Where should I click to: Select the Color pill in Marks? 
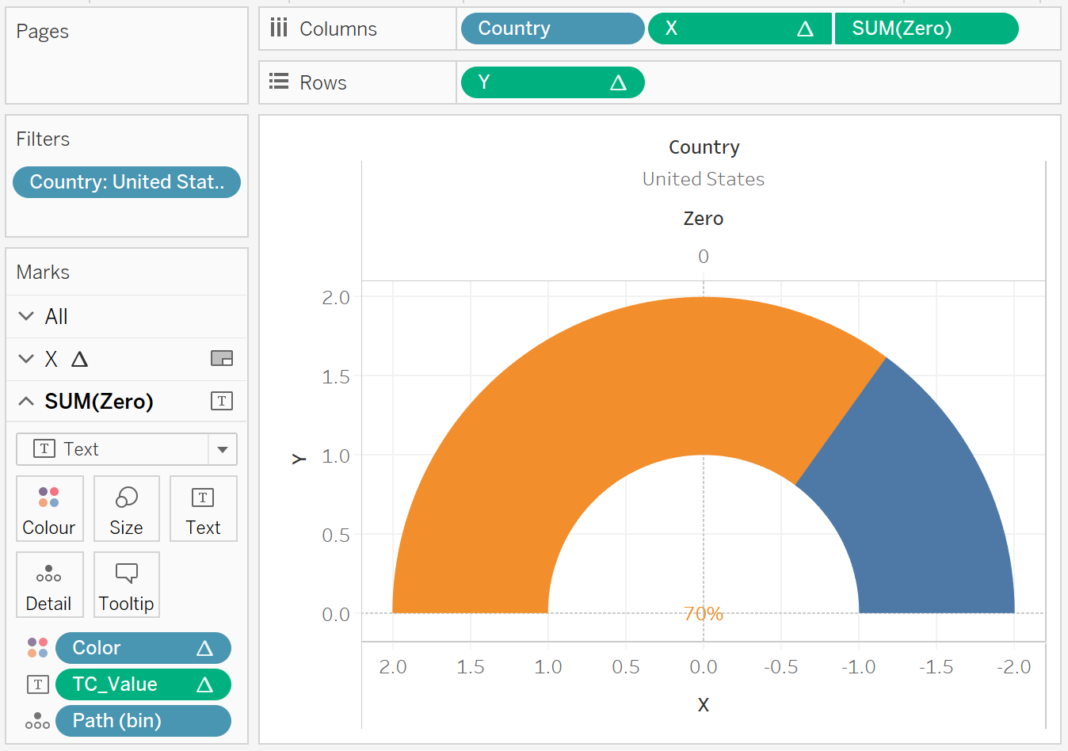click(x=143, y=648)
